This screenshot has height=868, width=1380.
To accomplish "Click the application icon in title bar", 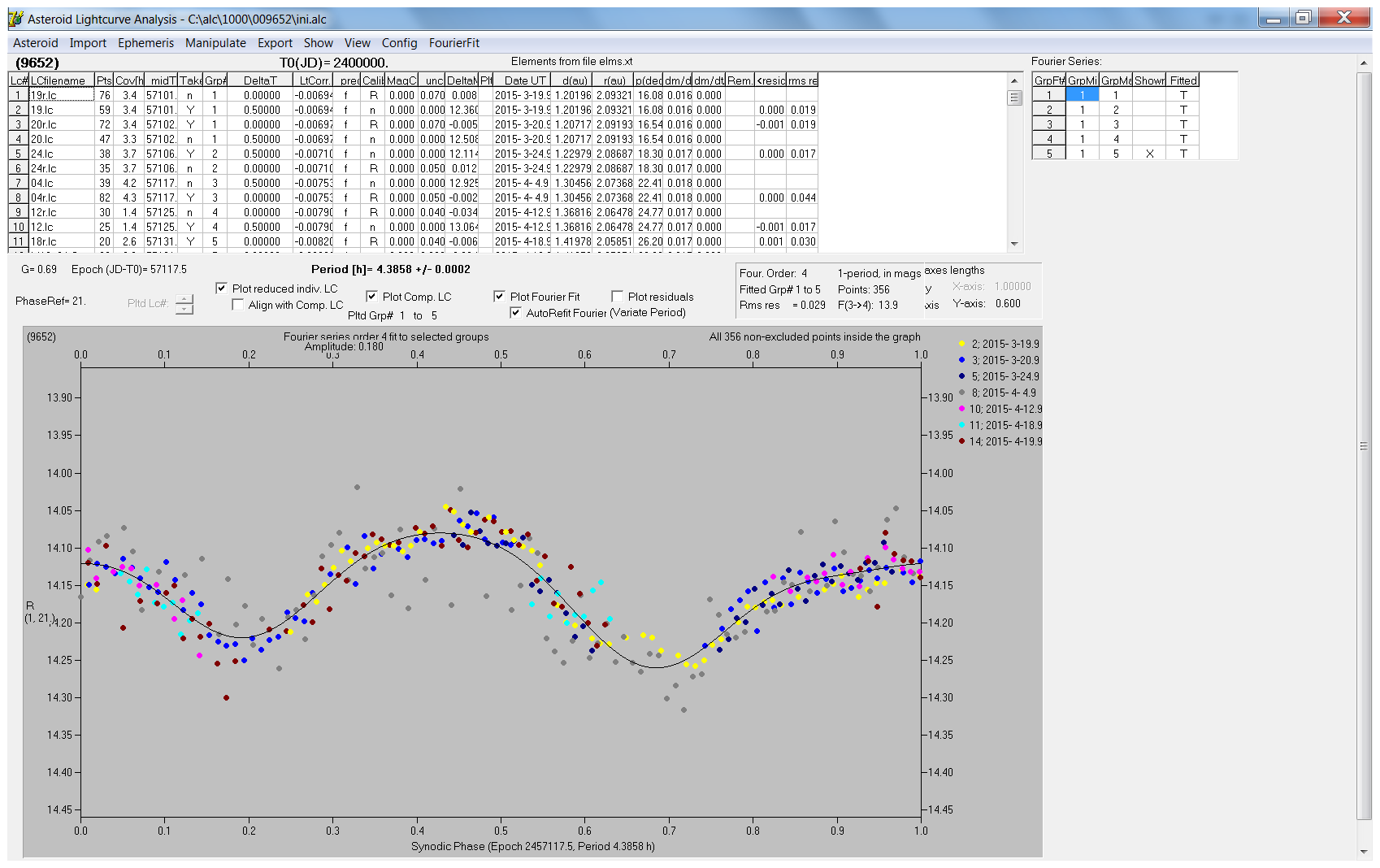I will coord(16,19).
